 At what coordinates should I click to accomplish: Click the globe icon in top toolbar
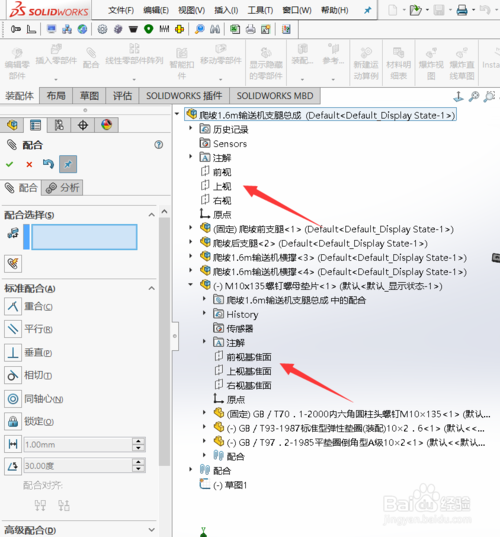pyautogui.click(x=82, y=29)
